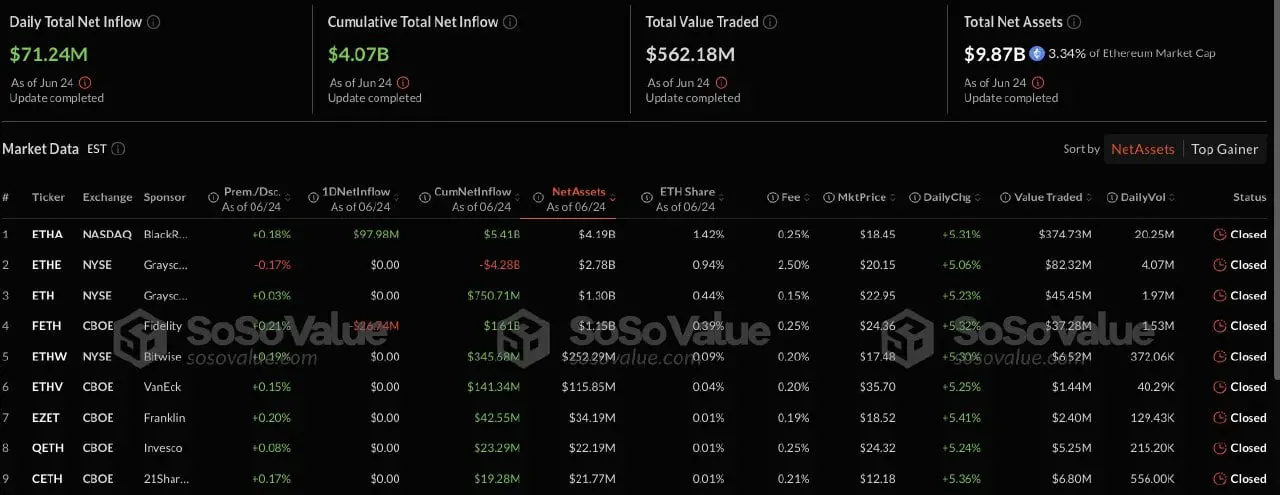Click the clock status icon in ETHE row
The image size is (1280, 495).
tap(1219, 265)
